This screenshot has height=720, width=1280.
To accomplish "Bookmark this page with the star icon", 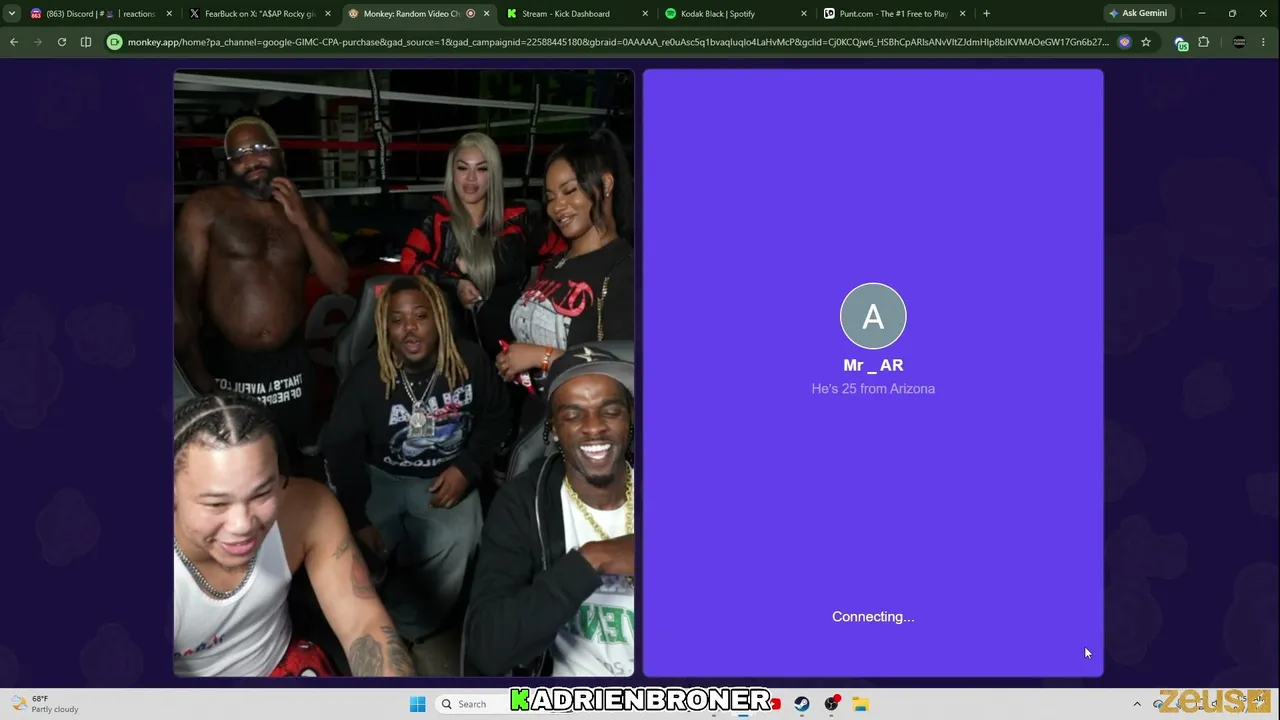I will coord(1146,42).
